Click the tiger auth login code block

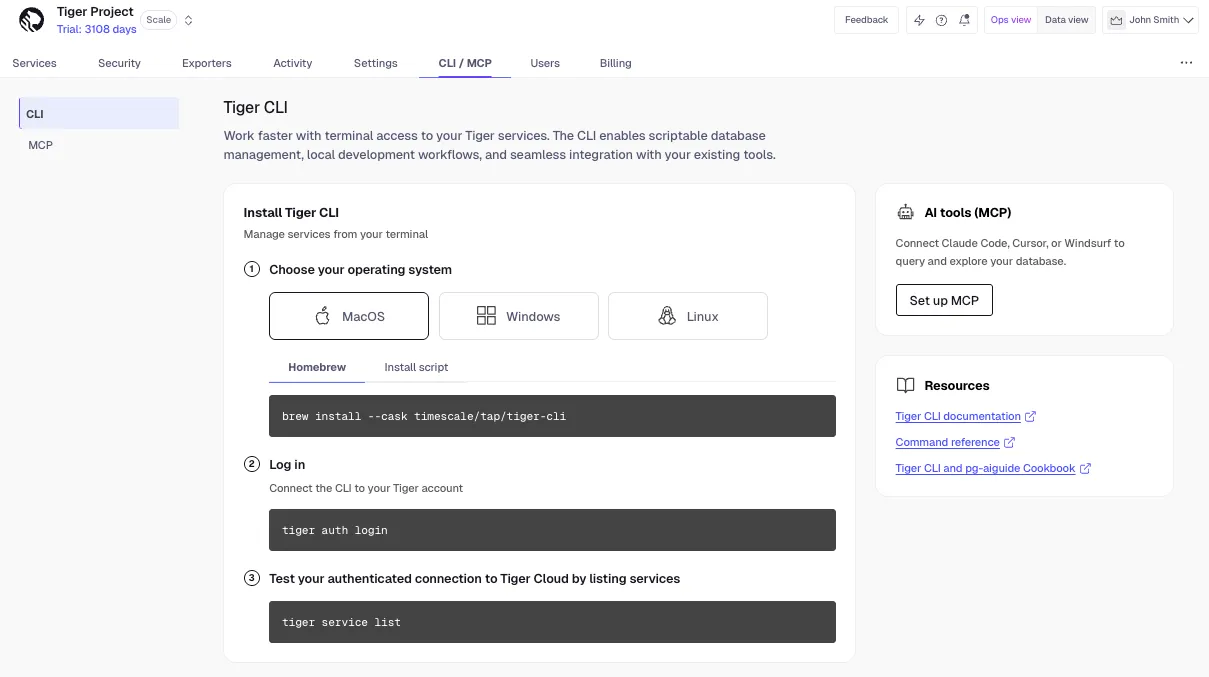[552, 530]
